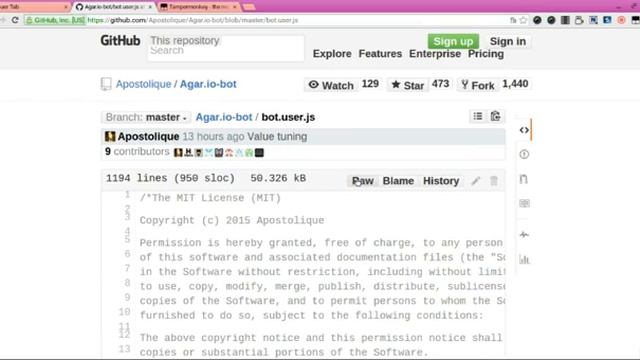
Task: Open the Issues icon in the right sidebar
Action: (524, 154)
